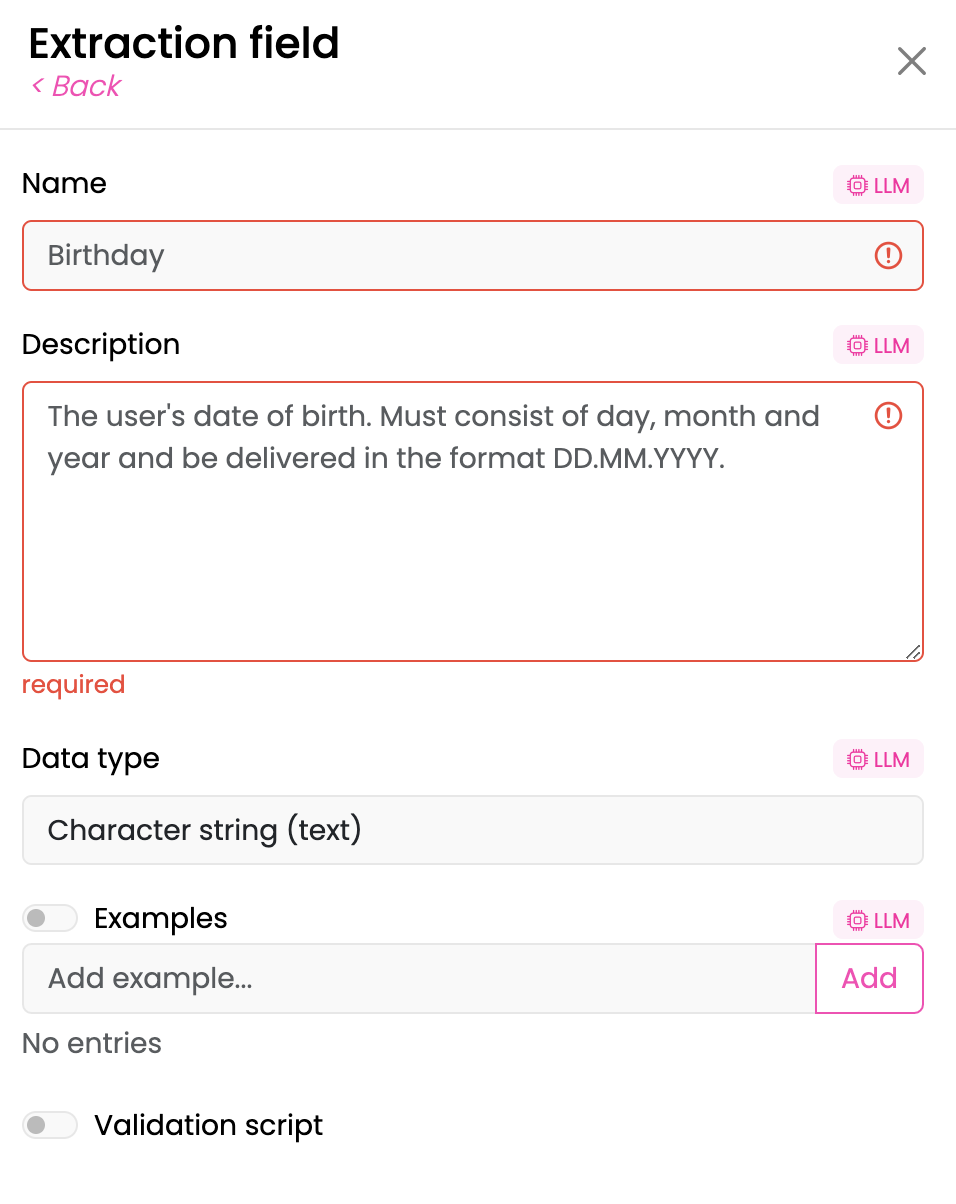
Task: Click the Validation script label
Action: [x=209, y=1125]
